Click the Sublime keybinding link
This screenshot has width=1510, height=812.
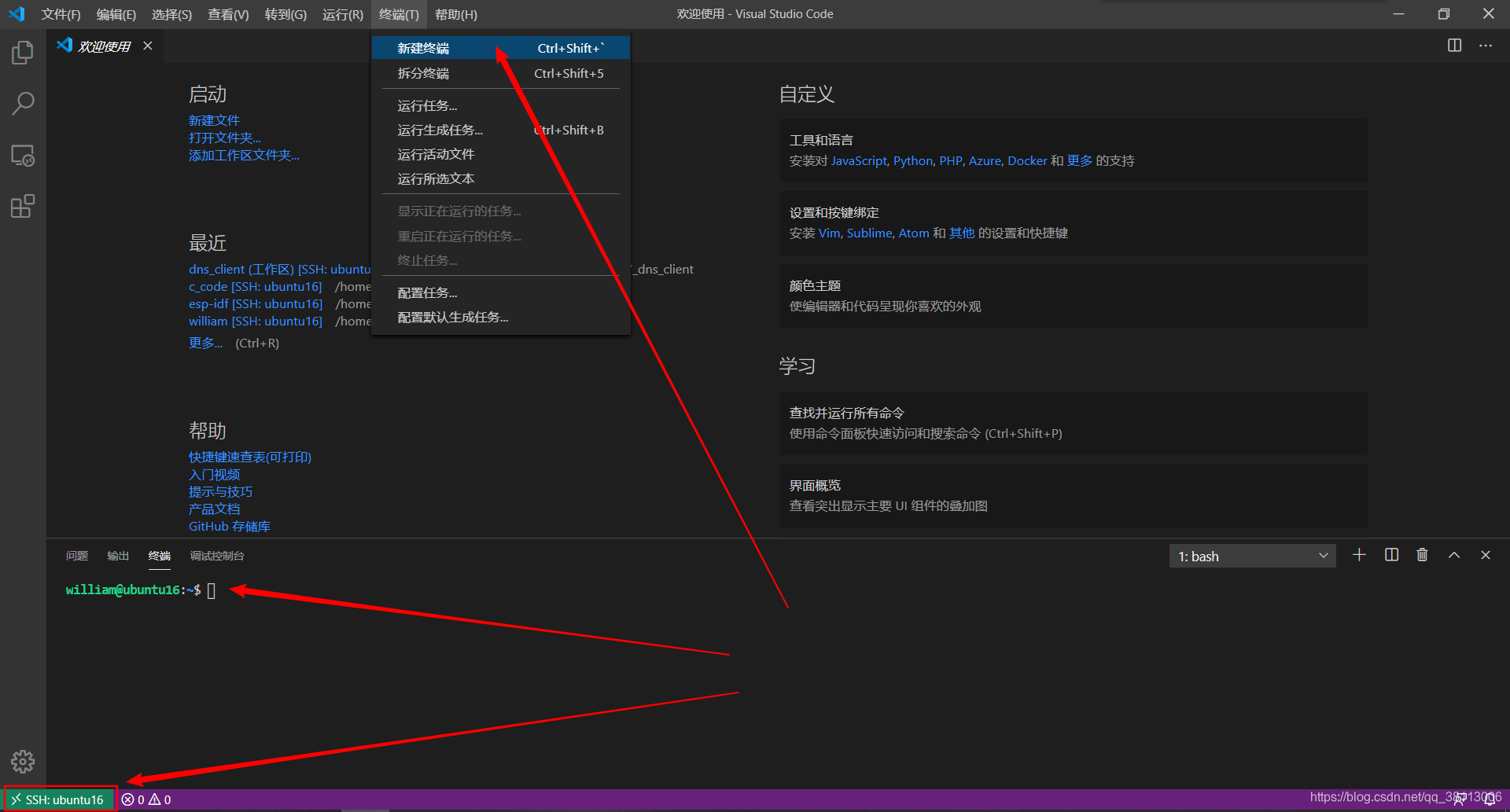[x=870, y=233]
